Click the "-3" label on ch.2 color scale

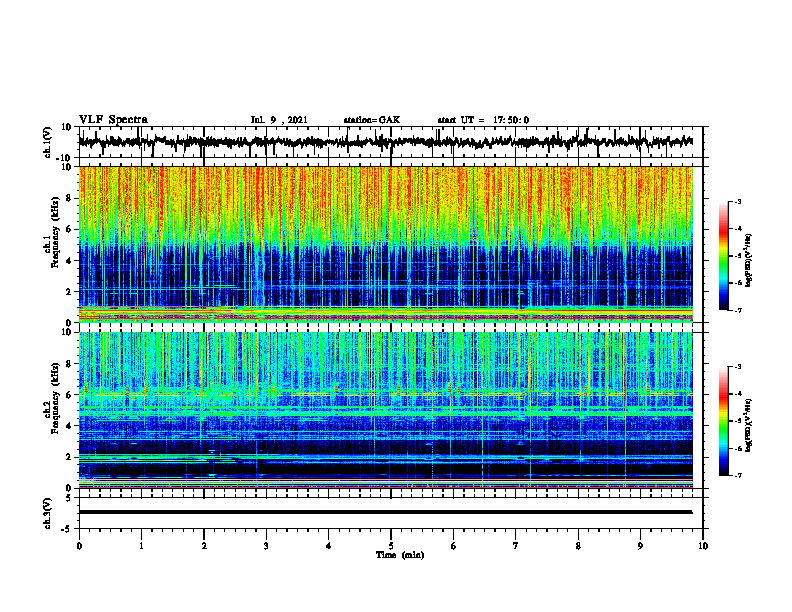737,367
